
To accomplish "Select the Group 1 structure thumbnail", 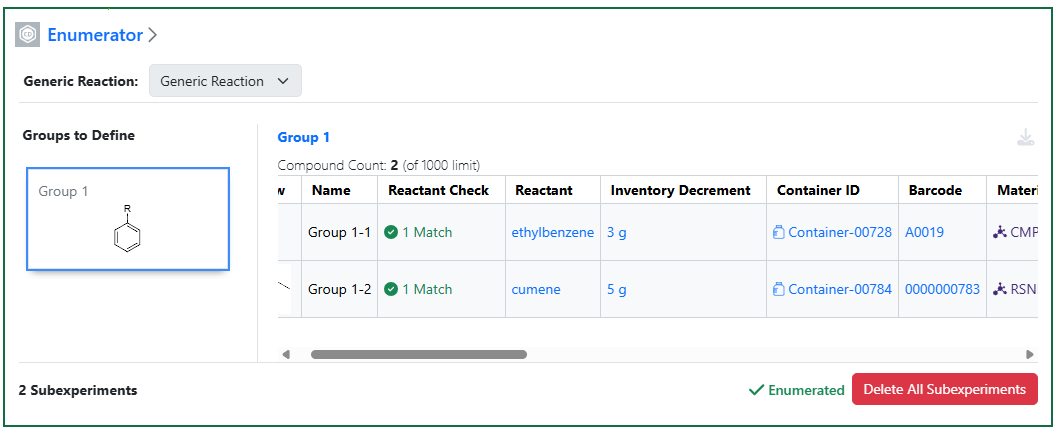I will click(x=128, y=219).
